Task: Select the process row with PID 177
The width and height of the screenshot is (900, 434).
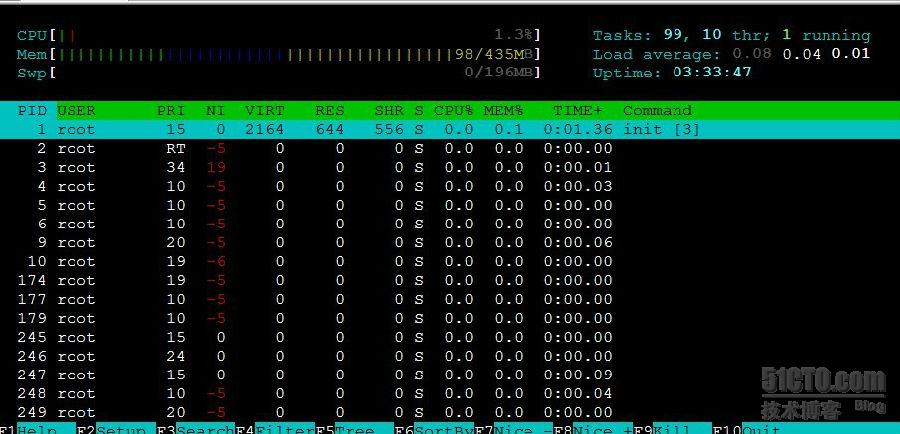Action: [450, 300]
